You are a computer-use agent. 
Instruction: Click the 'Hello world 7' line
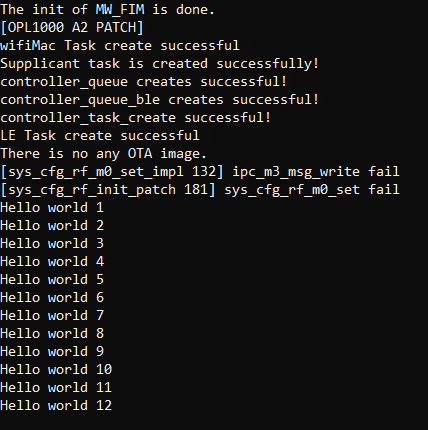point(52,315)
